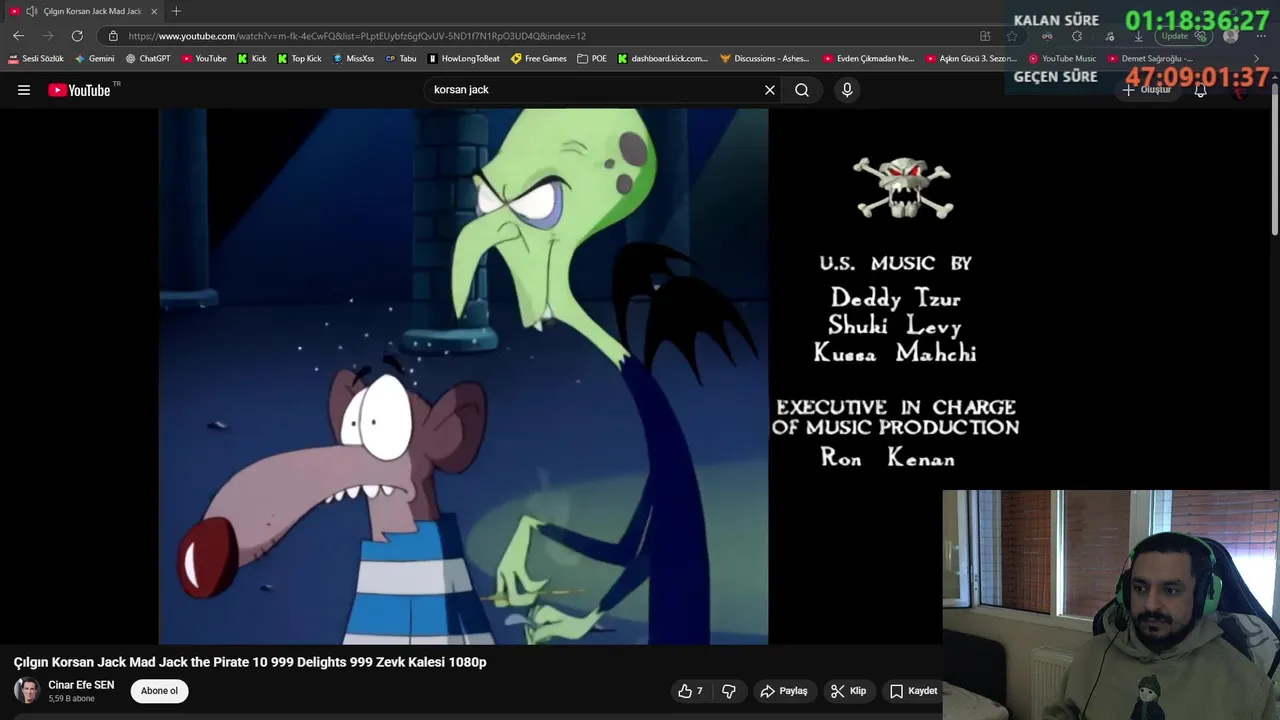This screenshot has height=720, width=1280.
Task: Subscribe with the Abone ol button
Action: coord(159,691)
